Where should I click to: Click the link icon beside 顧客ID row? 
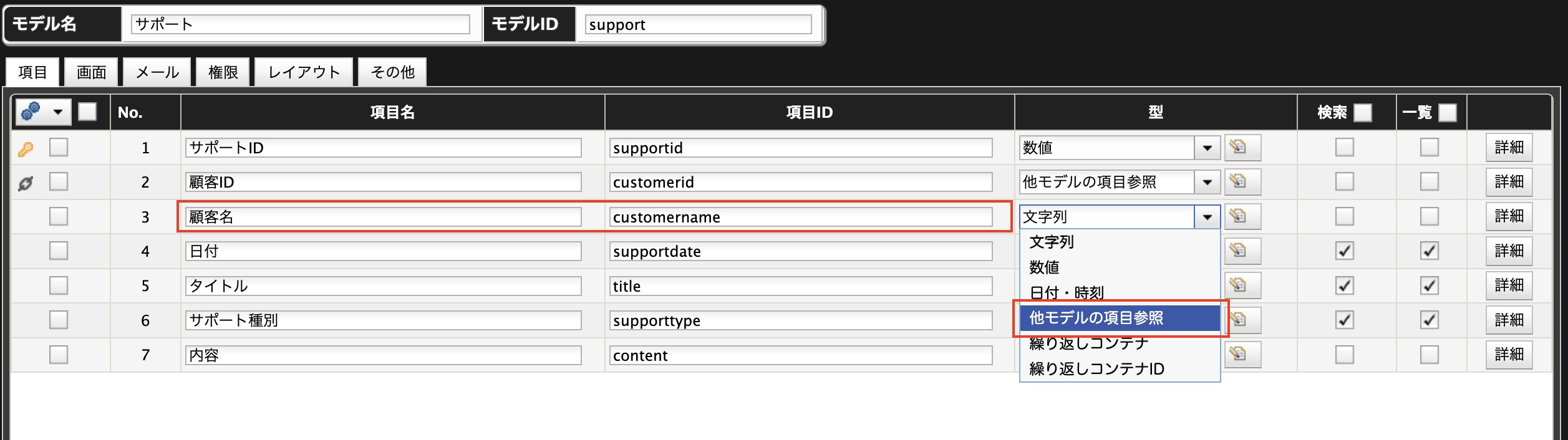pos(26,183)
